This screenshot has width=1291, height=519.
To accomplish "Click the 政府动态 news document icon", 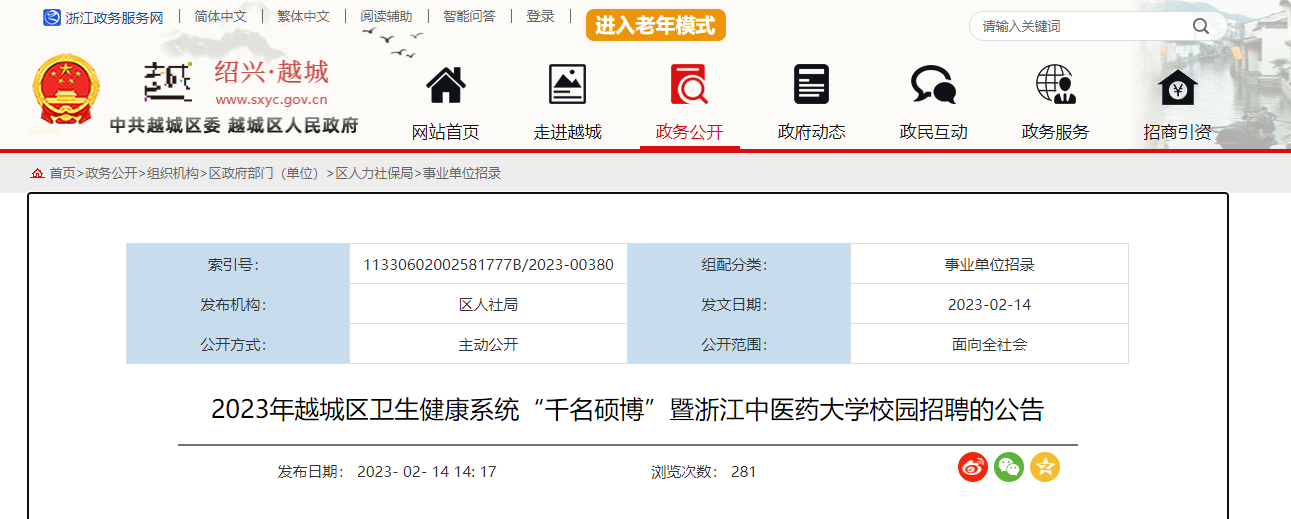I will coord(811,85).
